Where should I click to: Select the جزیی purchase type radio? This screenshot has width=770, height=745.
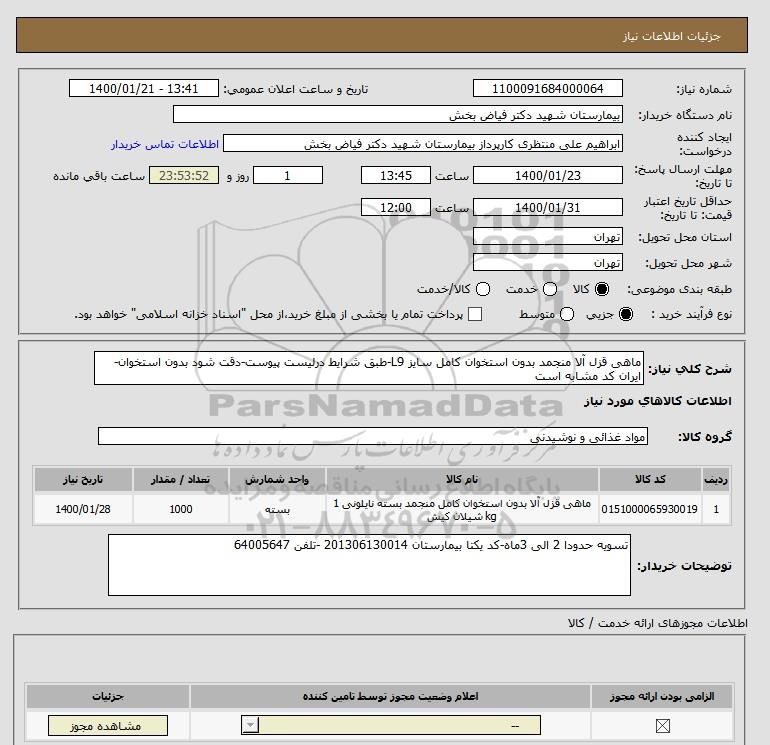[x=626, y=314]
